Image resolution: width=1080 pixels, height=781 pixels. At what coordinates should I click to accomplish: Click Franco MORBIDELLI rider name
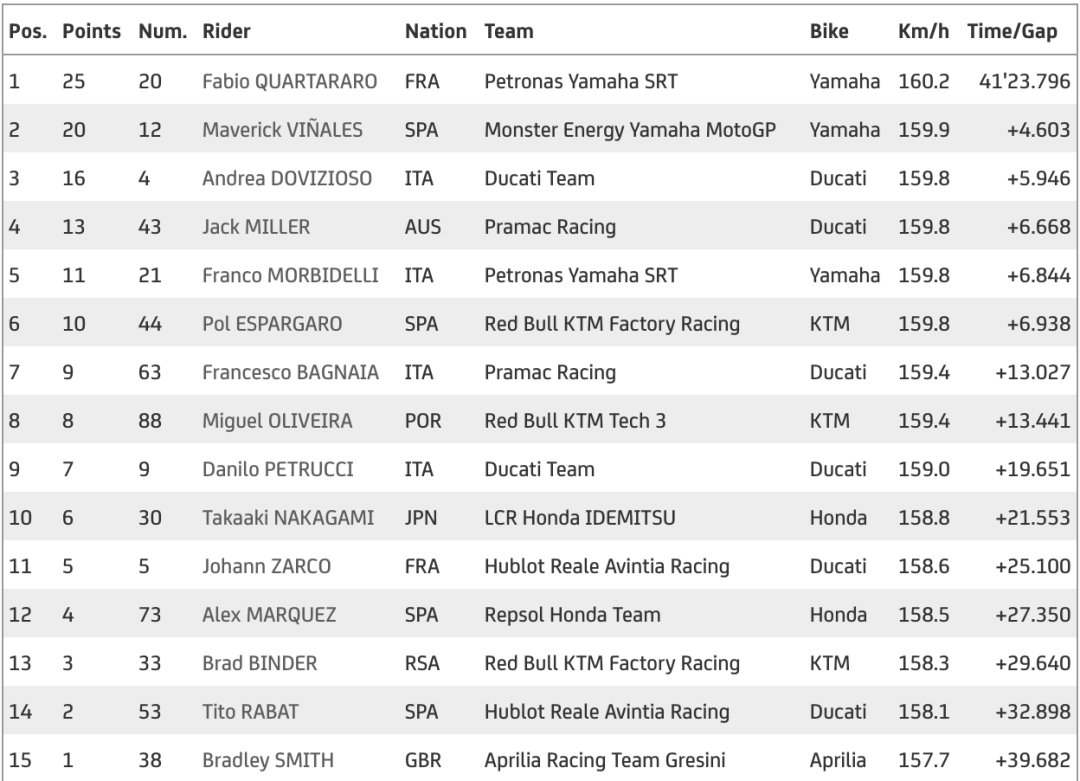[x=290, y=275]
